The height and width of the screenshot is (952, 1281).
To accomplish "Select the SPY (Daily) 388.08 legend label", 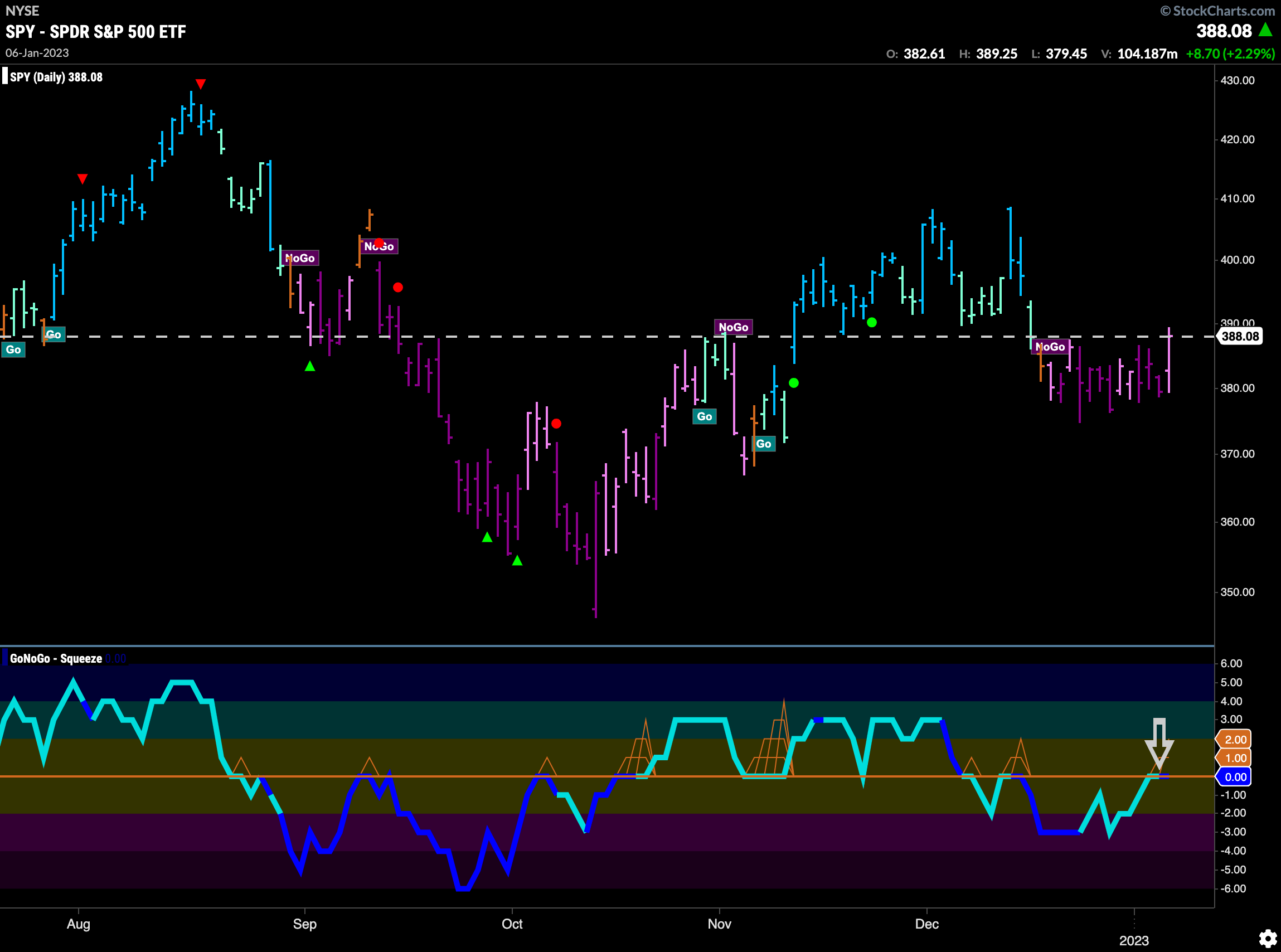I will [x=56, y=77].
